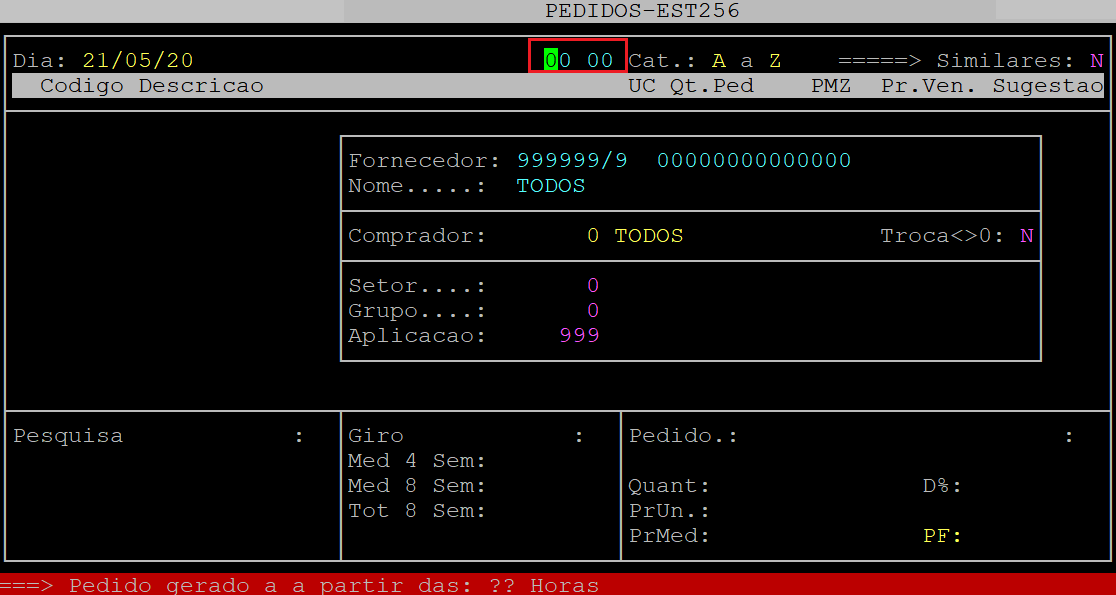Image resolution: width=1116 pixels, height=595 pixels.
Task: Click the red status bar message
Action: 300,585
